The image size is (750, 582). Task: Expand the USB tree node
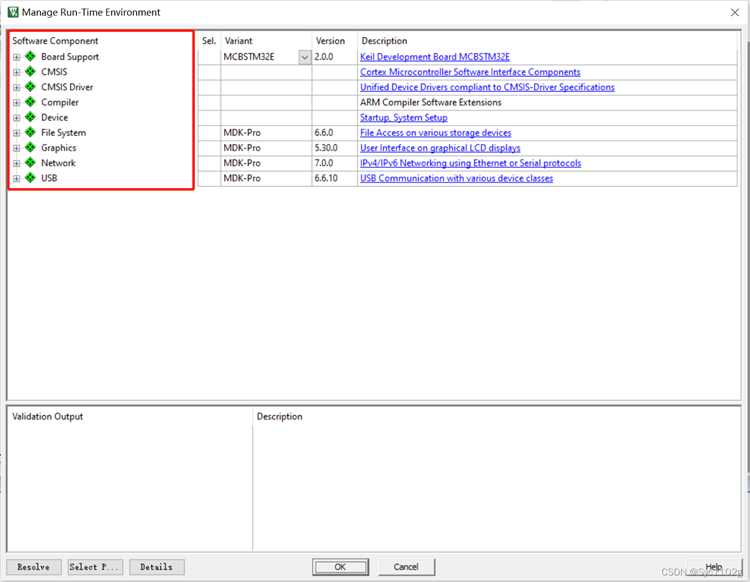click(16, 178)
